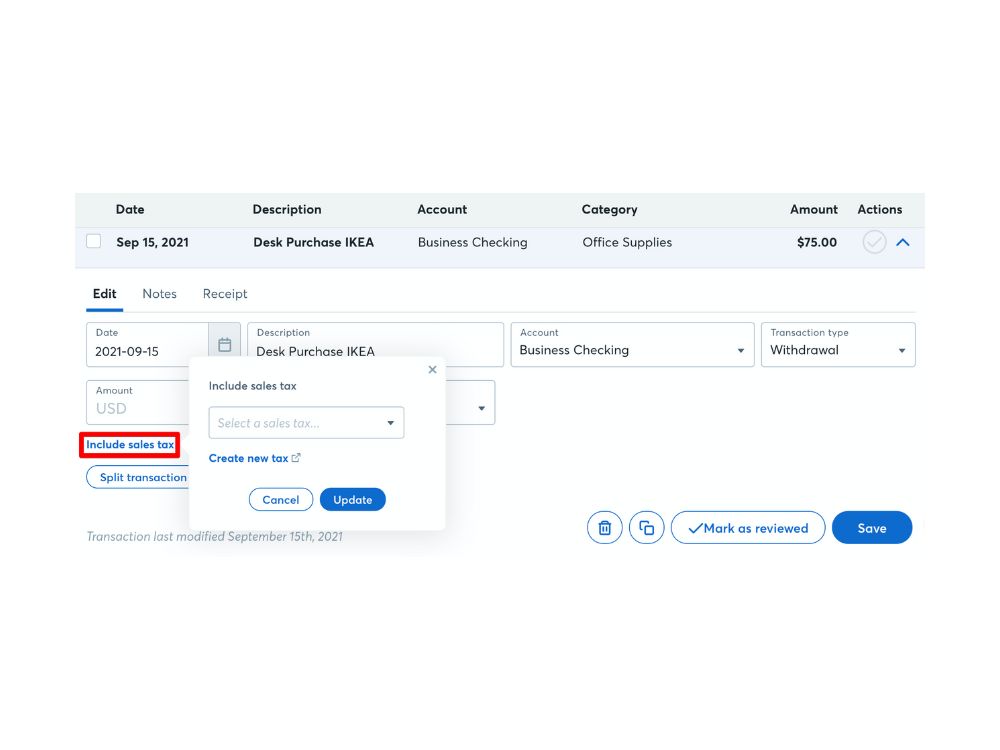Viewport: 1000px width, 750px height.
Task: Click the Description column header
Action: pyautogui.click(x=287, y=209)
